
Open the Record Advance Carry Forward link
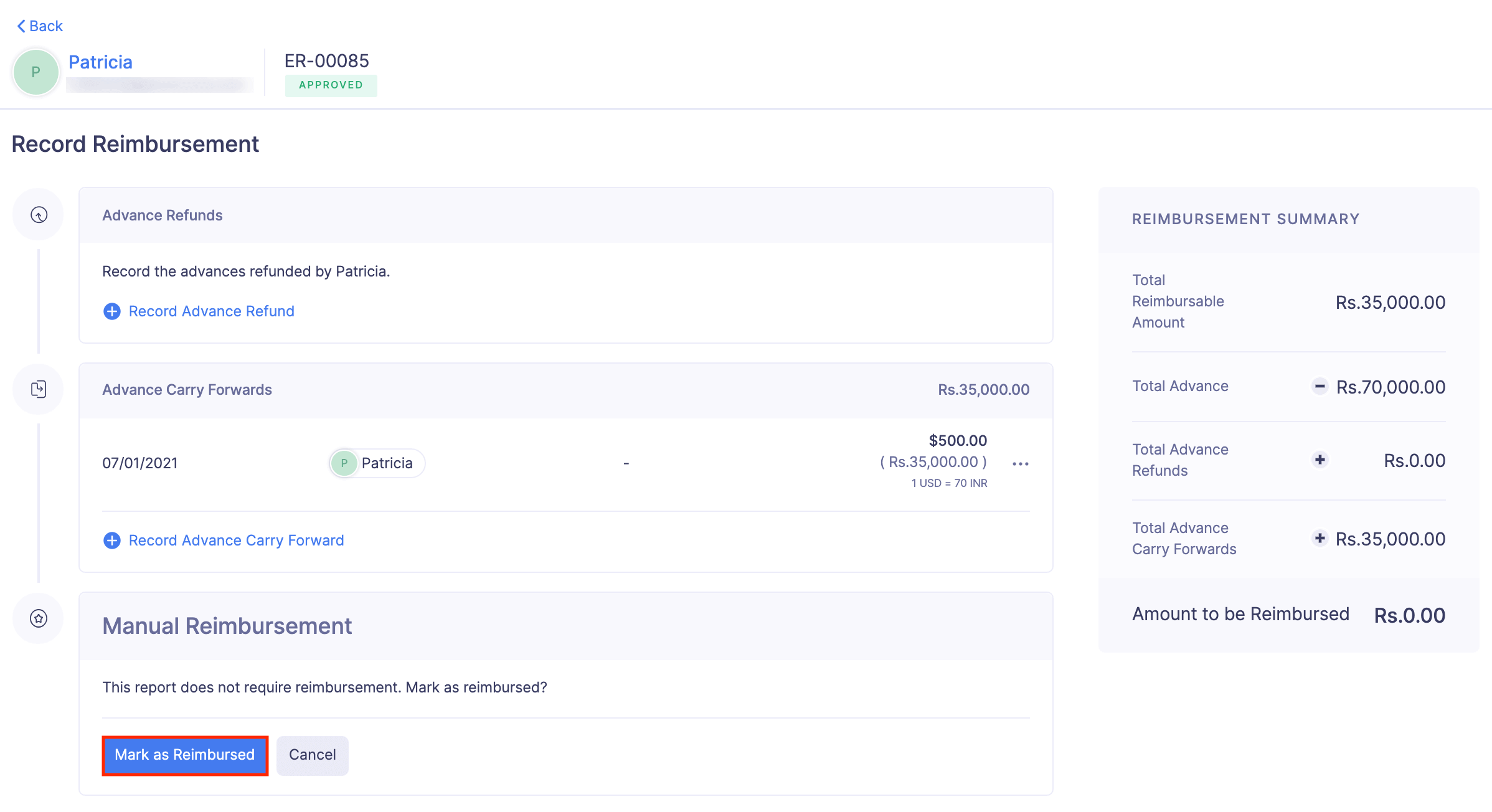236,540
